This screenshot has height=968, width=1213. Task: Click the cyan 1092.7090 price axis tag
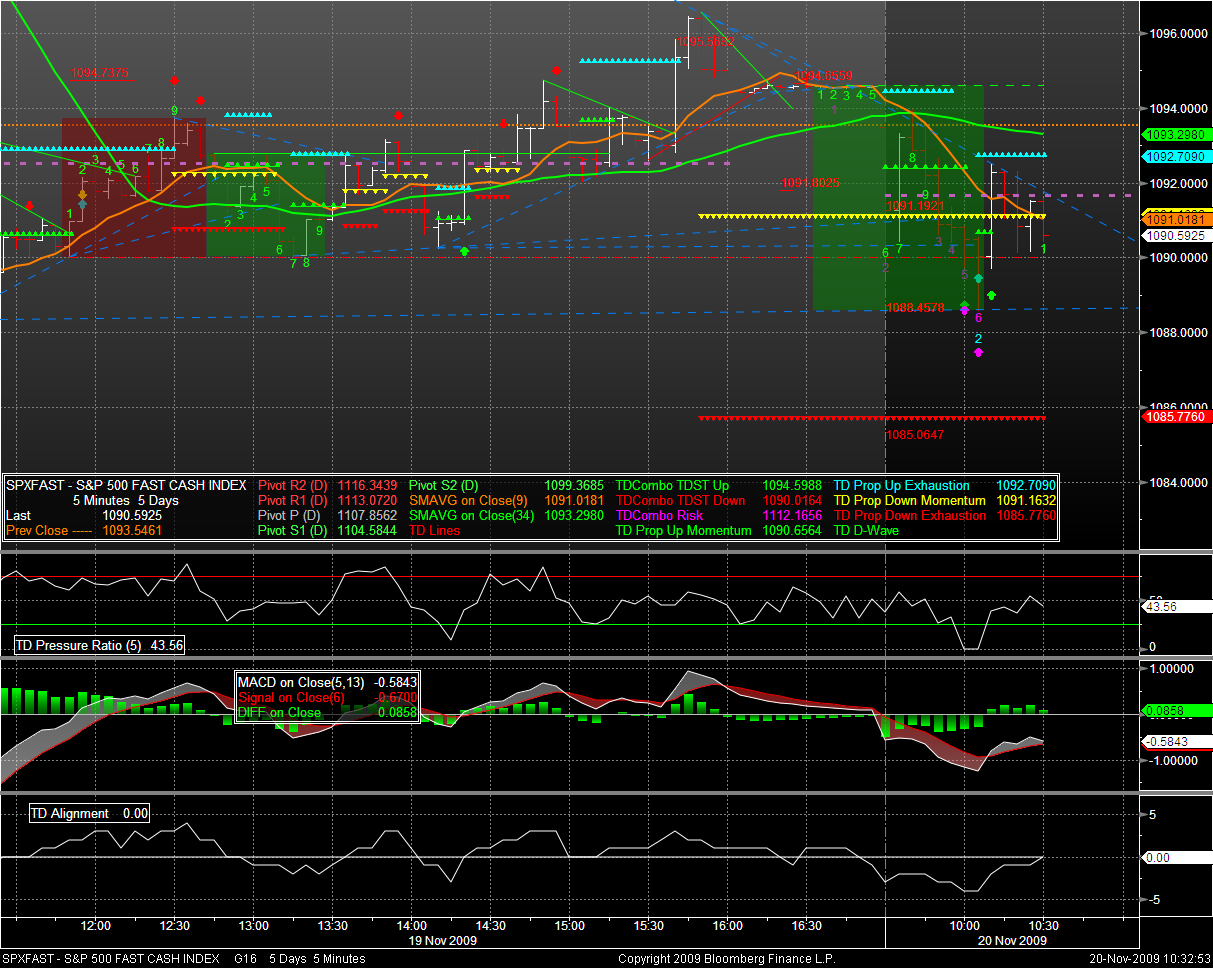(1176, 157)
